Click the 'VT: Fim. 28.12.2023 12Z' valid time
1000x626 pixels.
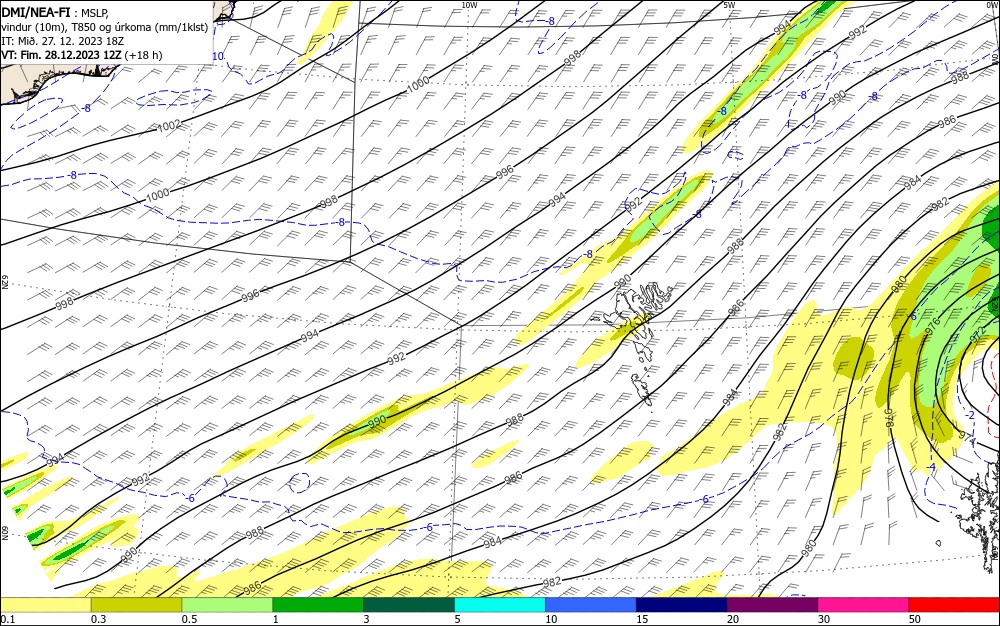point(61,55)
